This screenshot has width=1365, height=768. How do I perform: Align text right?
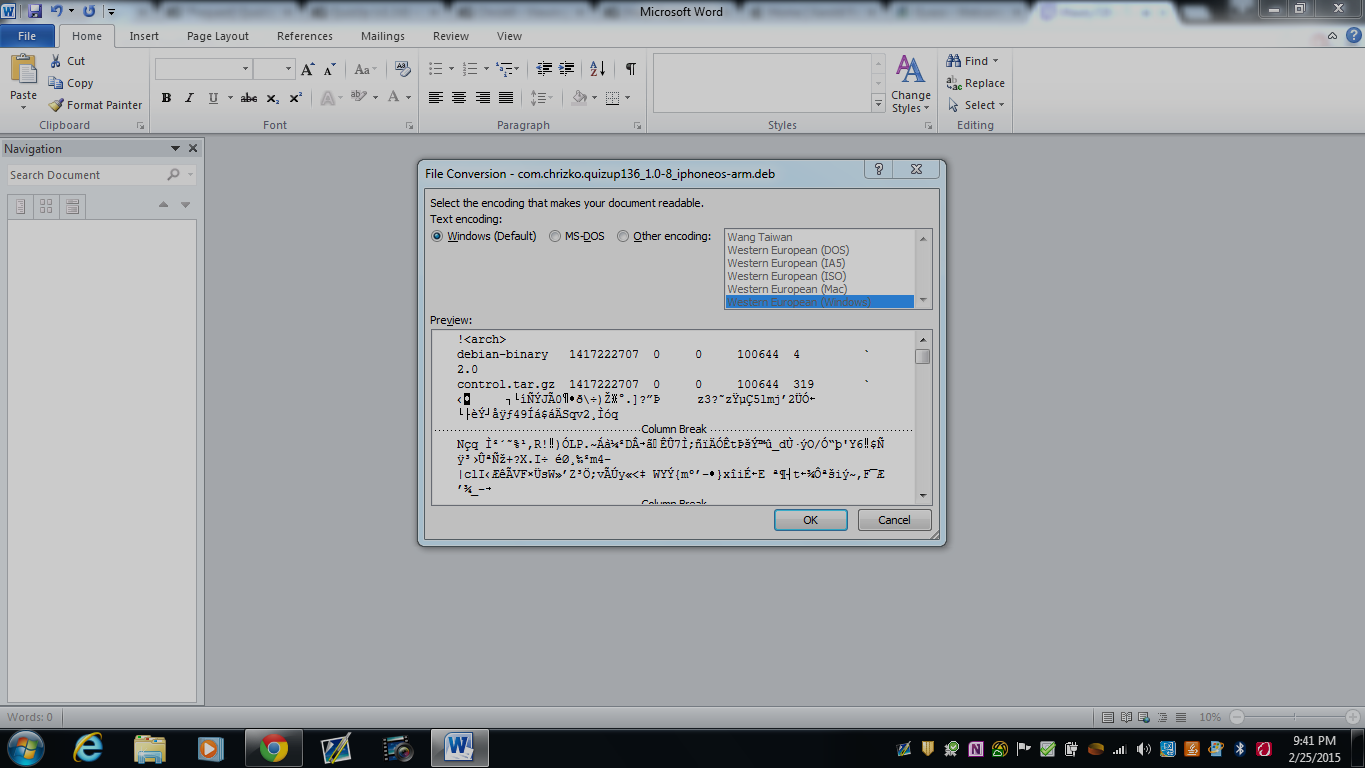[483, 98]
